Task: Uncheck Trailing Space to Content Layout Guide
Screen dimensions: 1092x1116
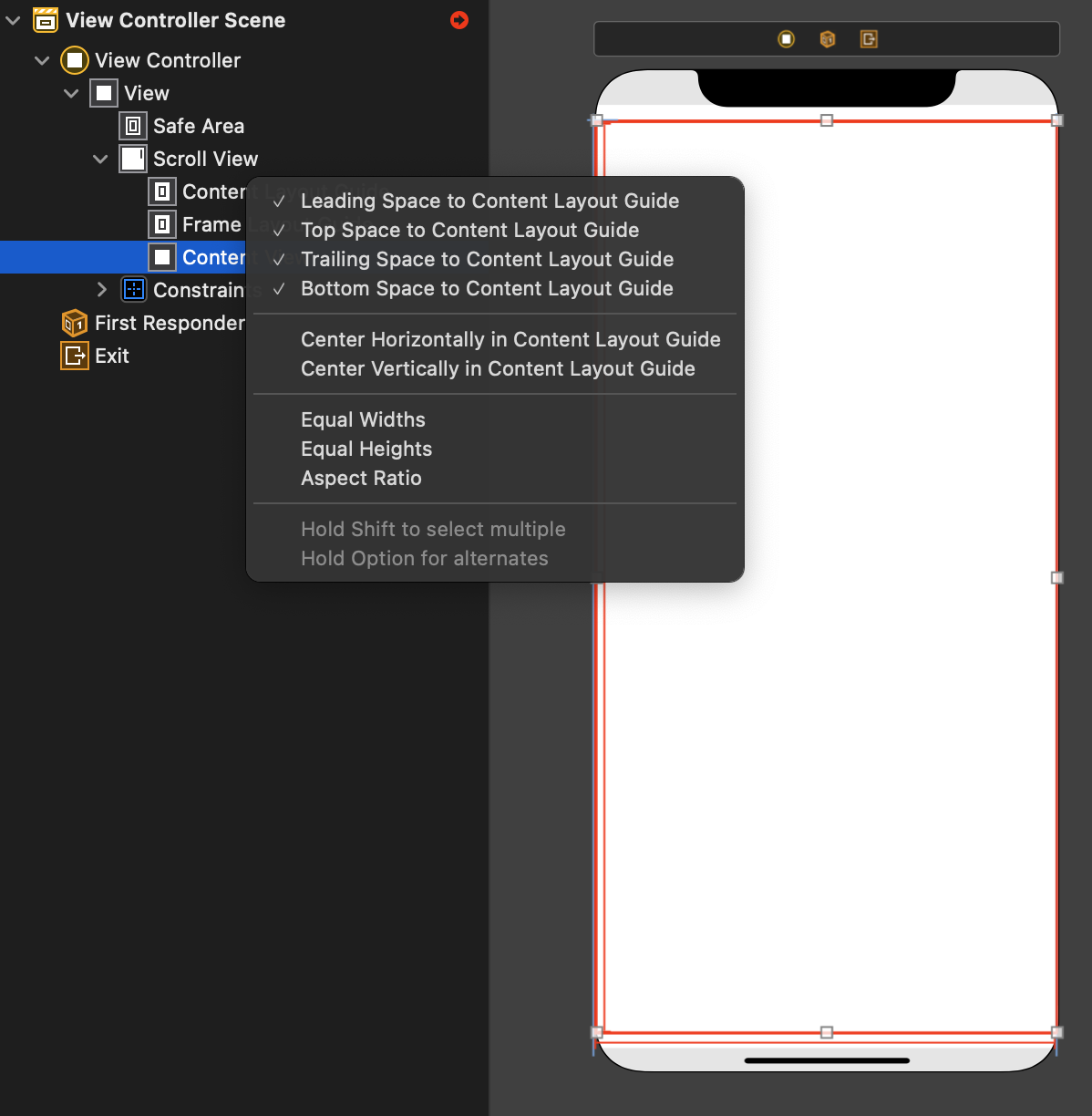Action: 495,259
